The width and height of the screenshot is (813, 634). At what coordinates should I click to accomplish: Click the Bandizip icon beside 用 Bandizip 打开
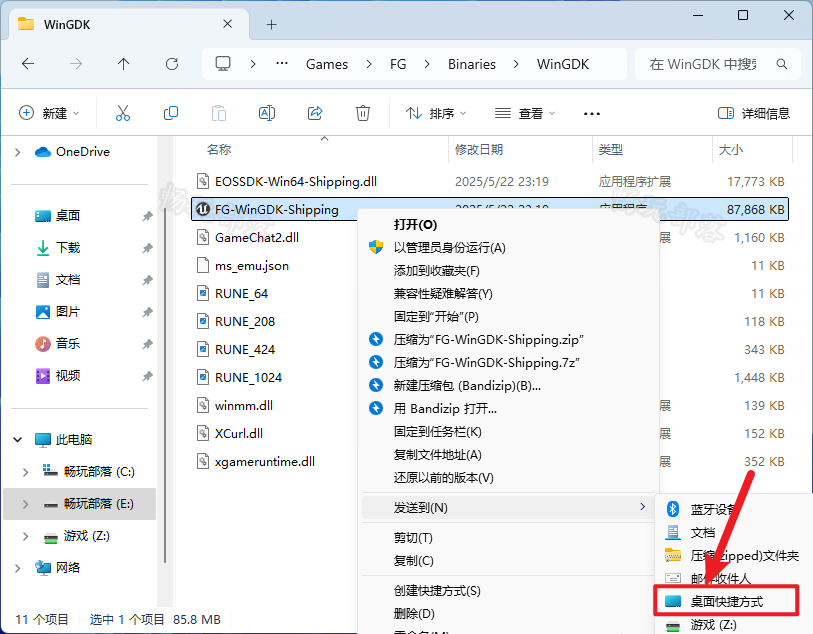376,408
